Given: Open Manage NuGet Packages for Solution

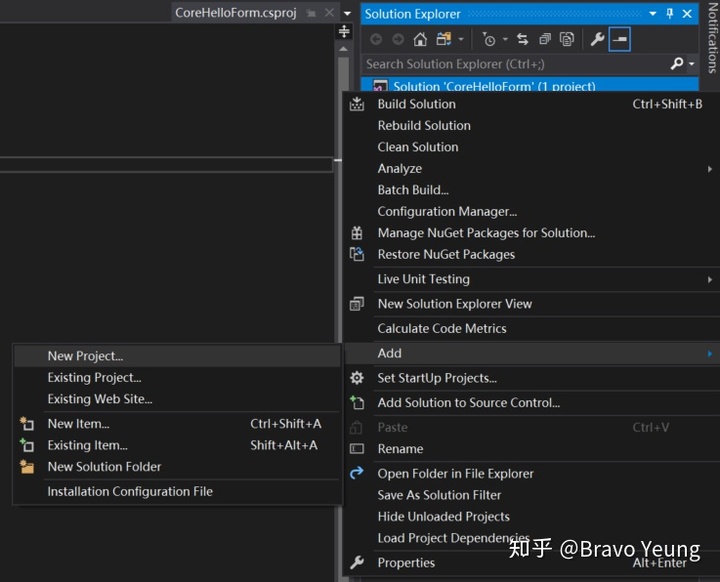Looking at the screenshot, I should coord(531,233).
